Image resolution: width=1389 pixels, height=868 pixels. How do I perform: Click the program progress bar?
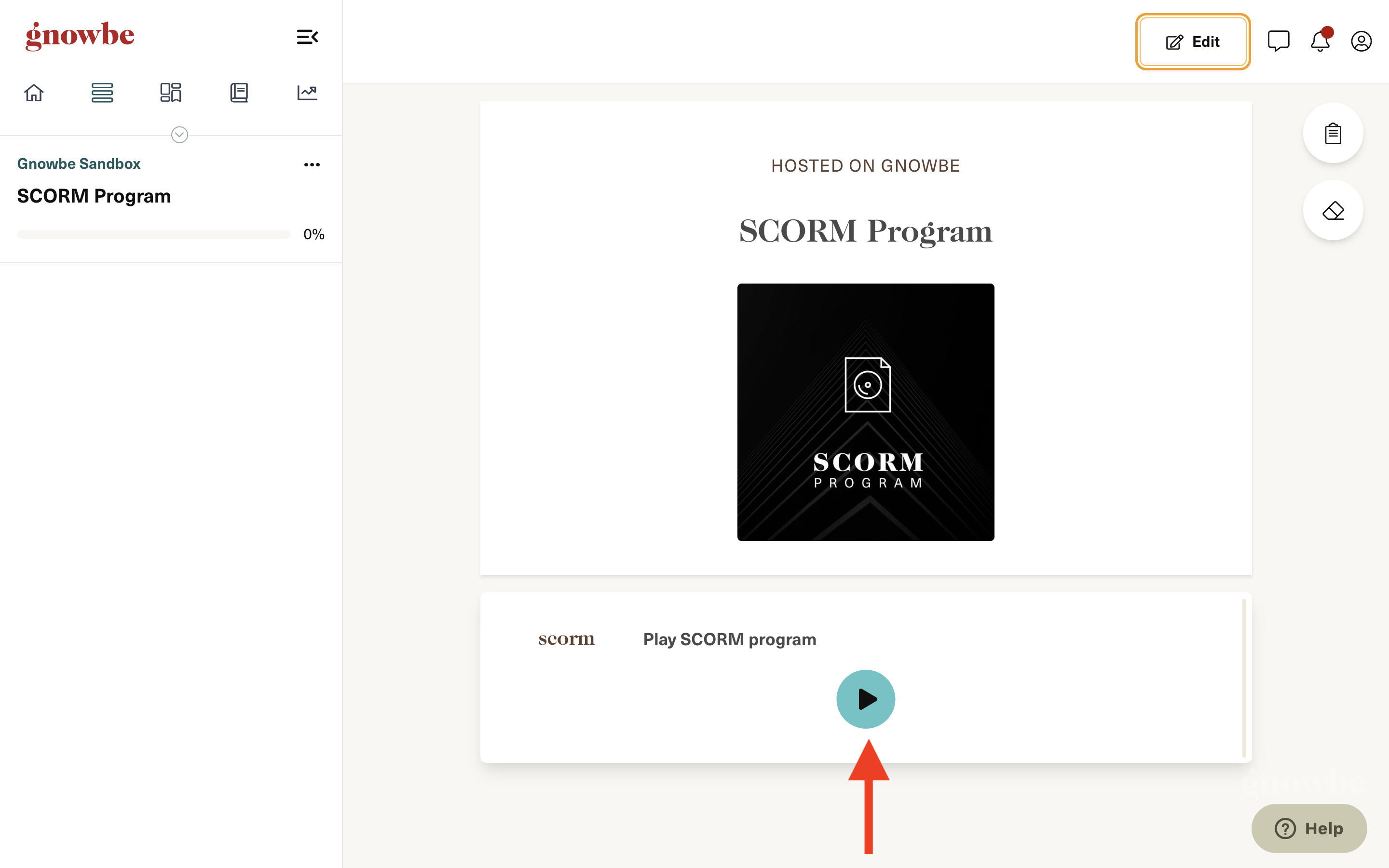[154, 234]
